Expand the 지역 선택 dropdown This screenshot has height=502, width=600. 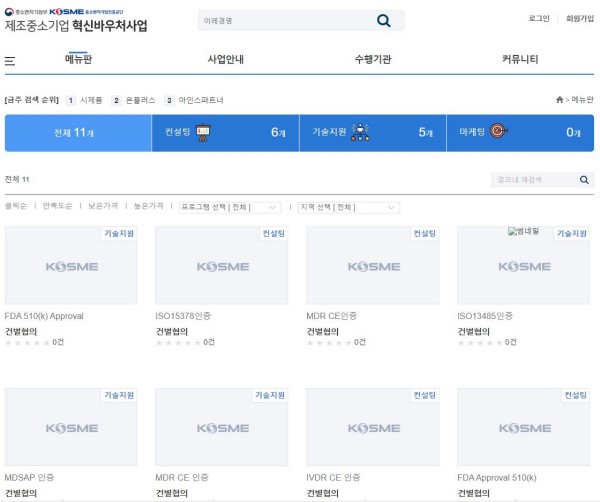(x=348, y=207)
